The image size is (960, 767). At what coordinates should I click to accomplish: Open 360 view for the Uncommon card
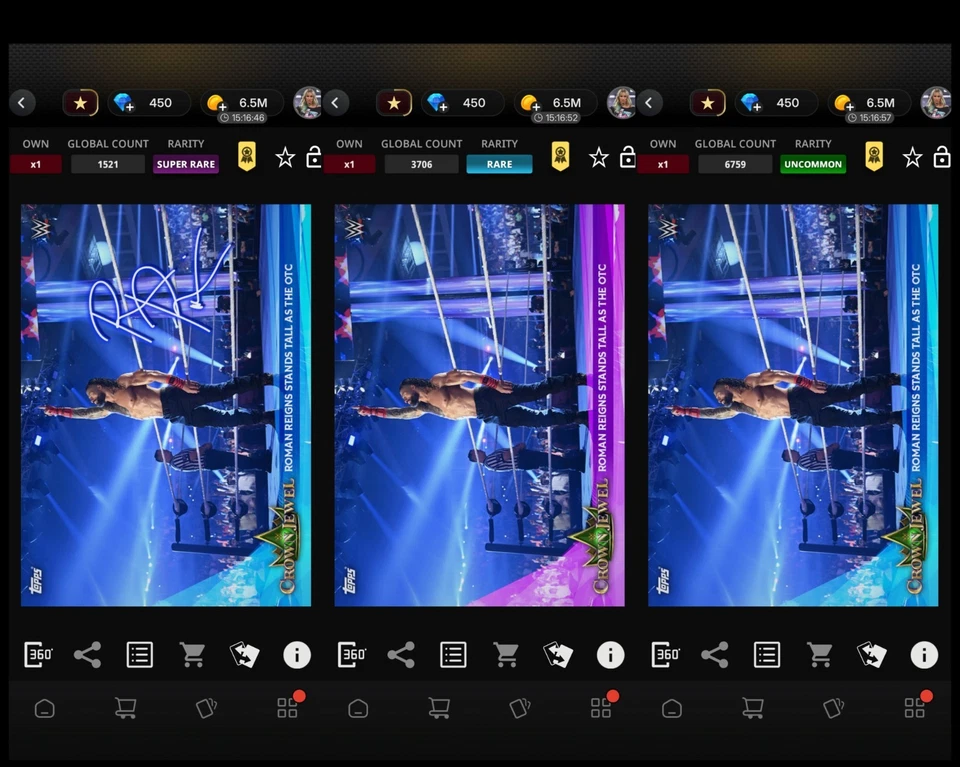pos(665,654)
